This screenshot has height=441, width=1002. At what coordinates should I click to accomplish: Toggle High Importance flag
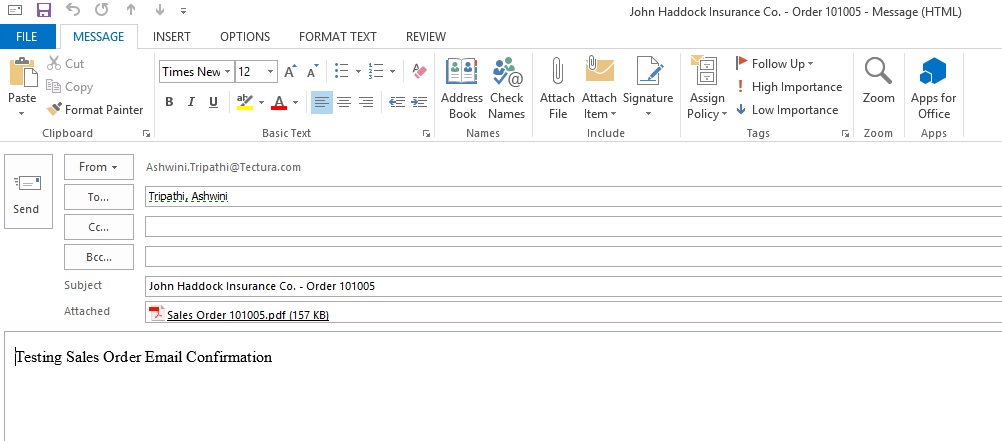point(788,87)
